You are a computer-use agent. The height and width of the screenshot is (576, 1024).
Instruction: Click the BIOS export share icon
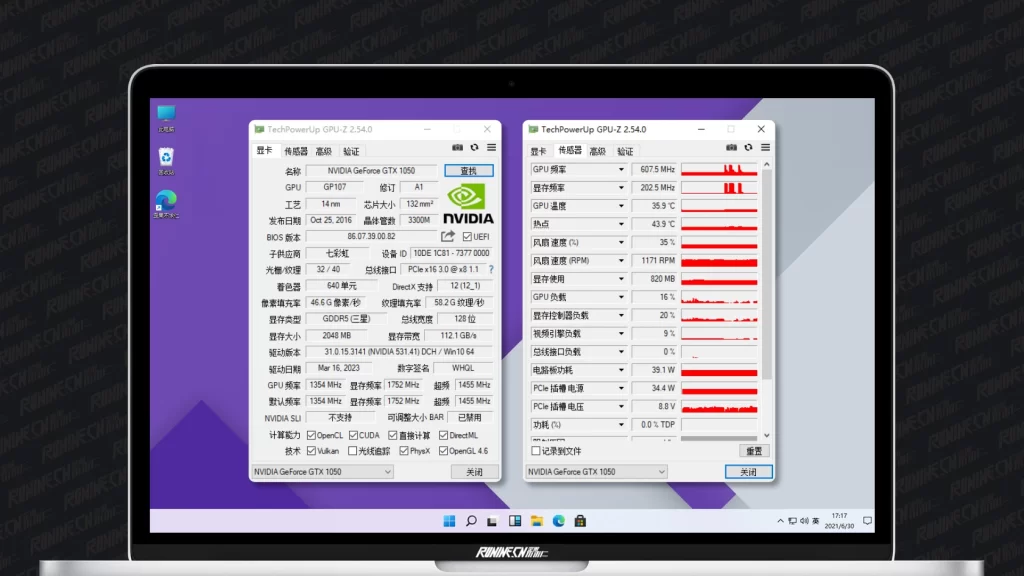pyautogui.click(x=448, y=237)
